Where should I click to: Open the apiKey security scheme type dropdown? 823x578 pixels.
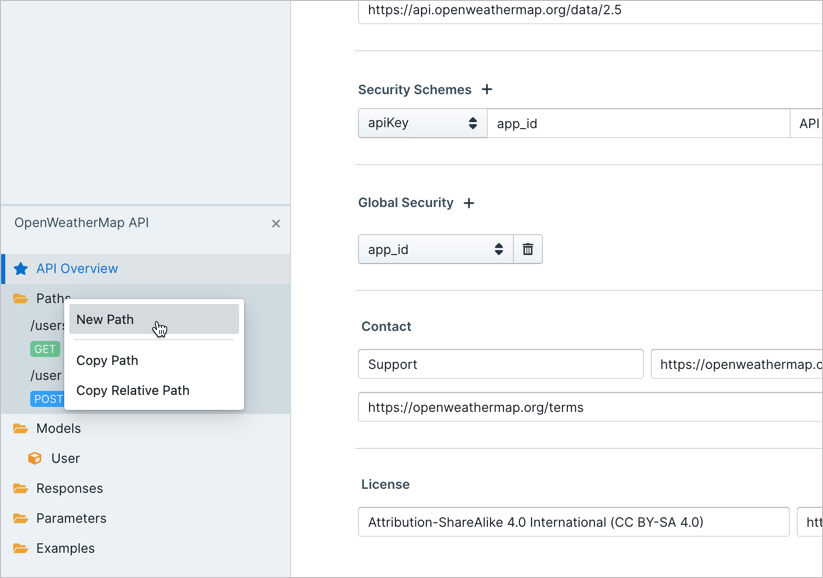click(x=422, y=122)
